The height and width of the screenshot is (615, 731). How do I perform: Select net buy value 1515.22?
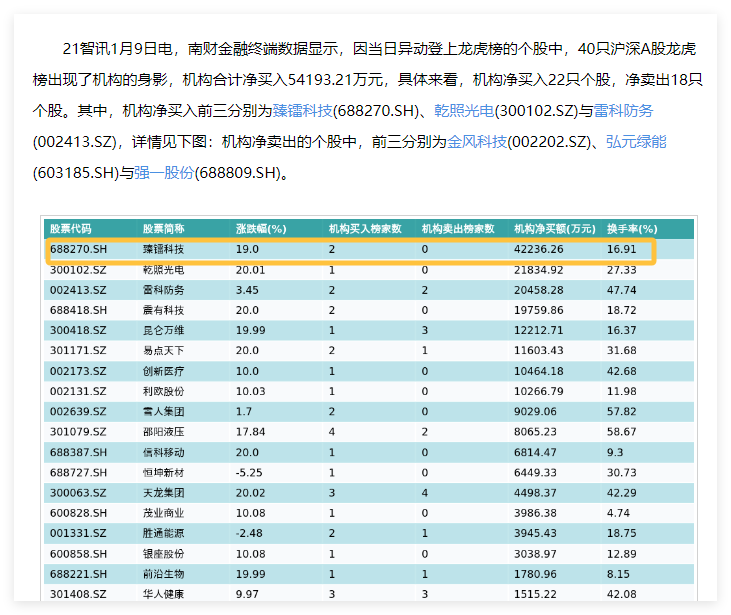click(x=535, y=594)
